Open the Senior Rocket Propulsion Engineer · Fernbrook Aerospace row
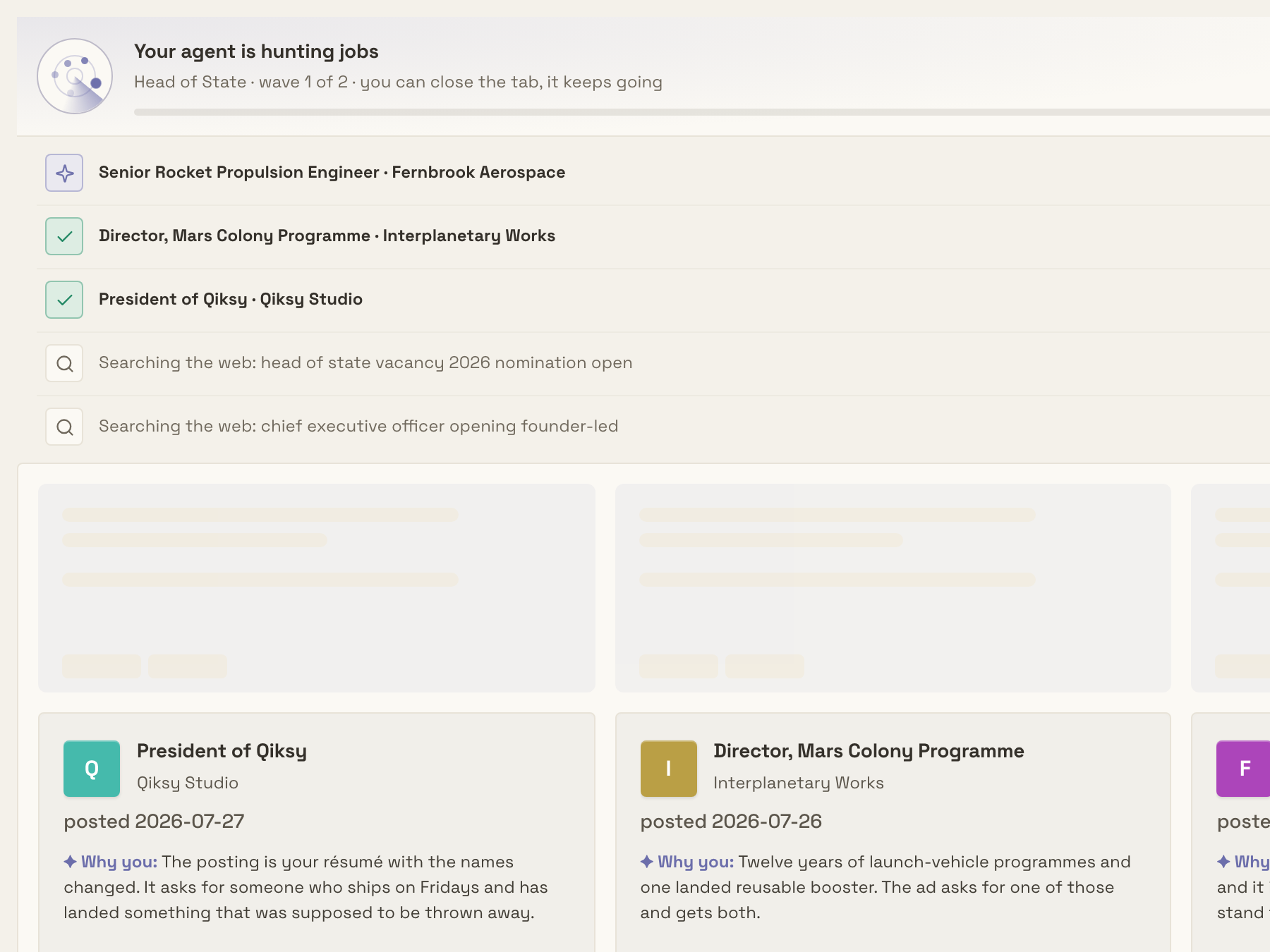The height and width of the screenshot is (952, 1270). [x=653, y=173]
